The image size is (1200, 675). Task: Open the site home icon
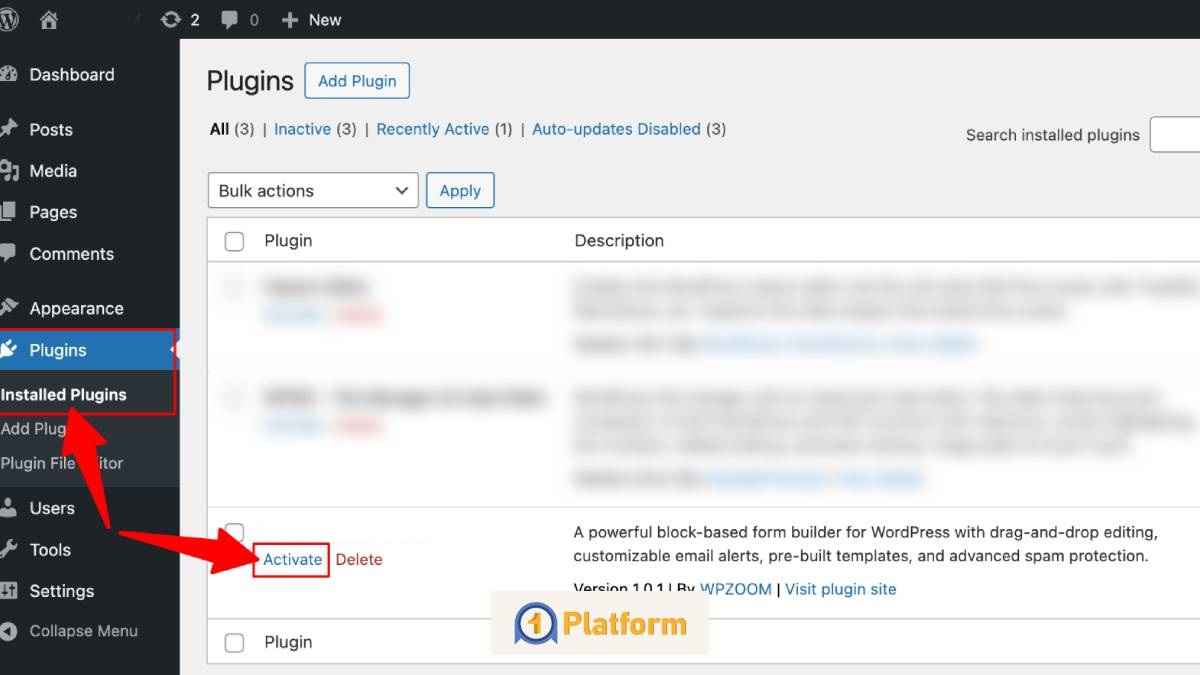click(49, 20)
